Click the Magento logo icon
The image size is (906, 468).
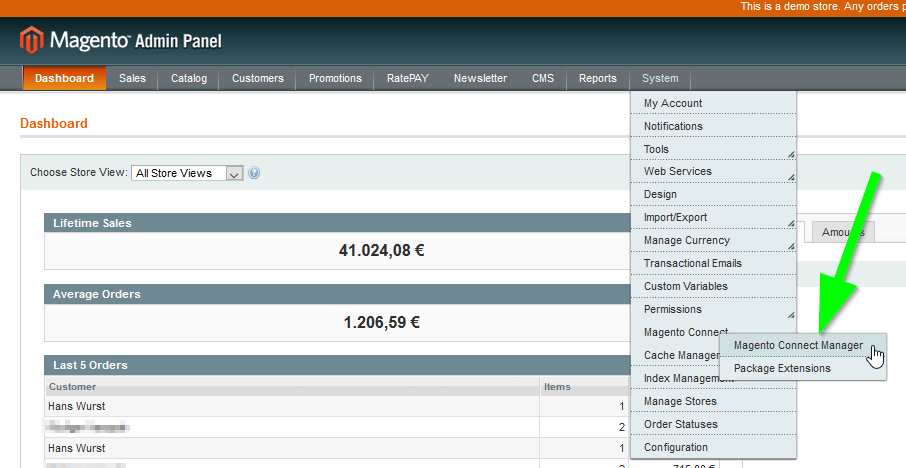click(32, 41)
